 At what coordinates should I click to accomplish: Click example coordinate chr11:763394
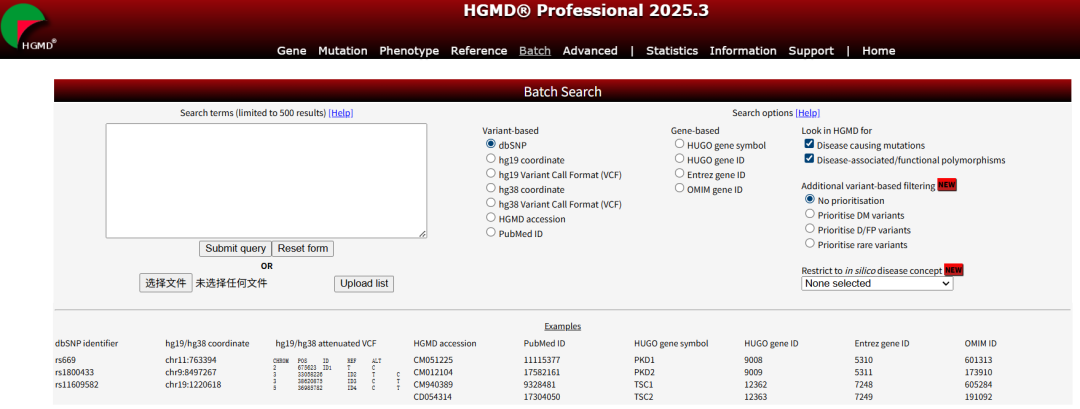(x=191, y=360)
